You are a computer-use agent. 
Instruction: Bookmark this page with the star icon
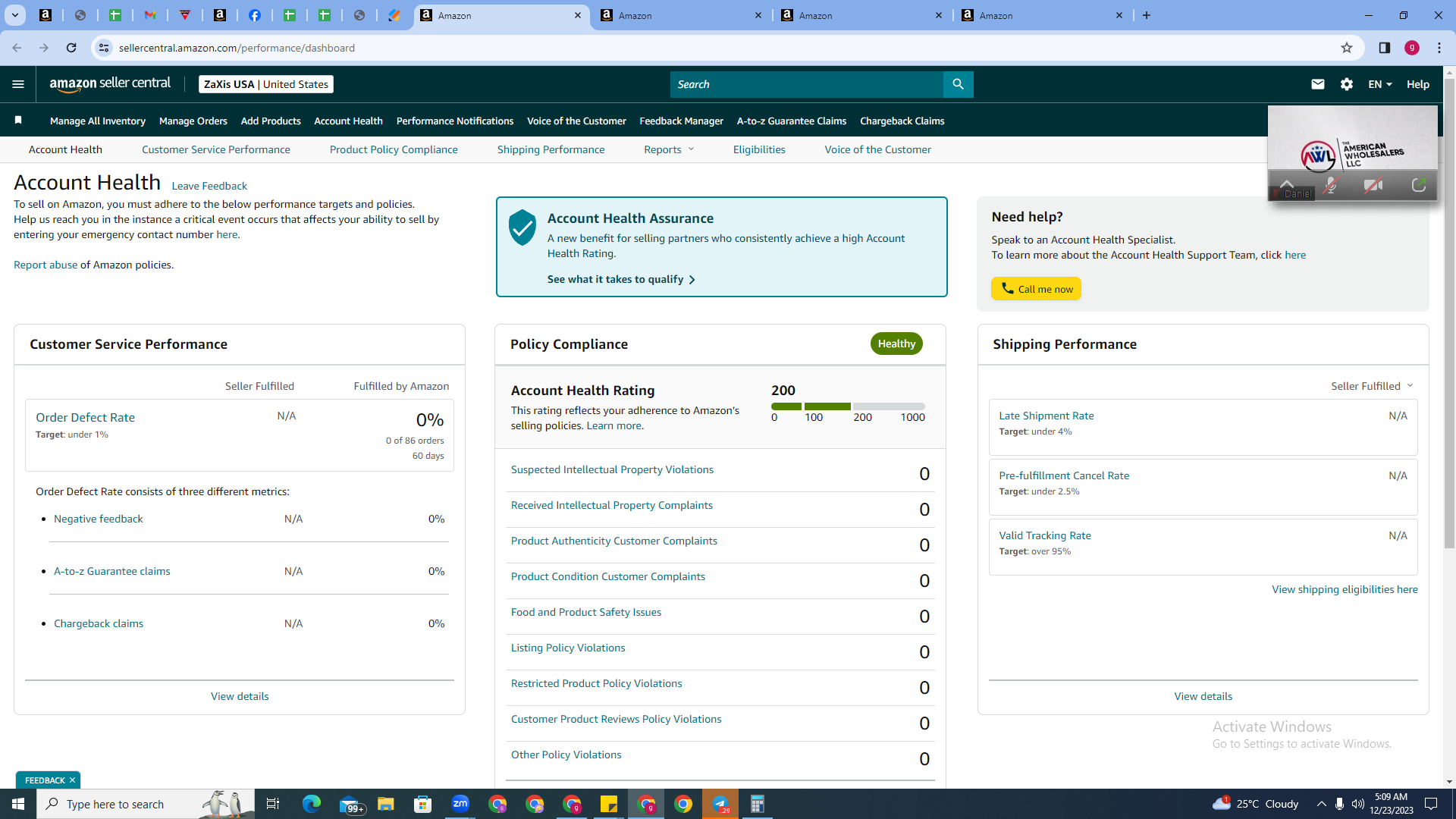[x=1347, y=48]
